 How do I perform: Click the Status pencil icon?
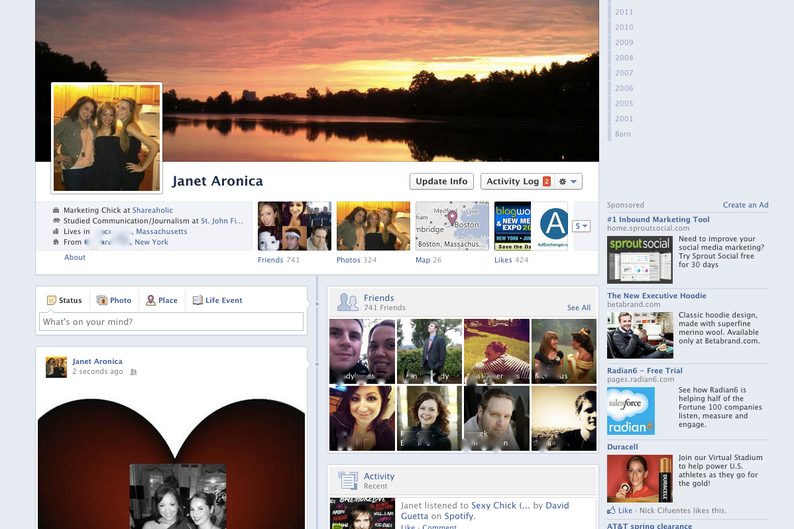tap(51, 300)
